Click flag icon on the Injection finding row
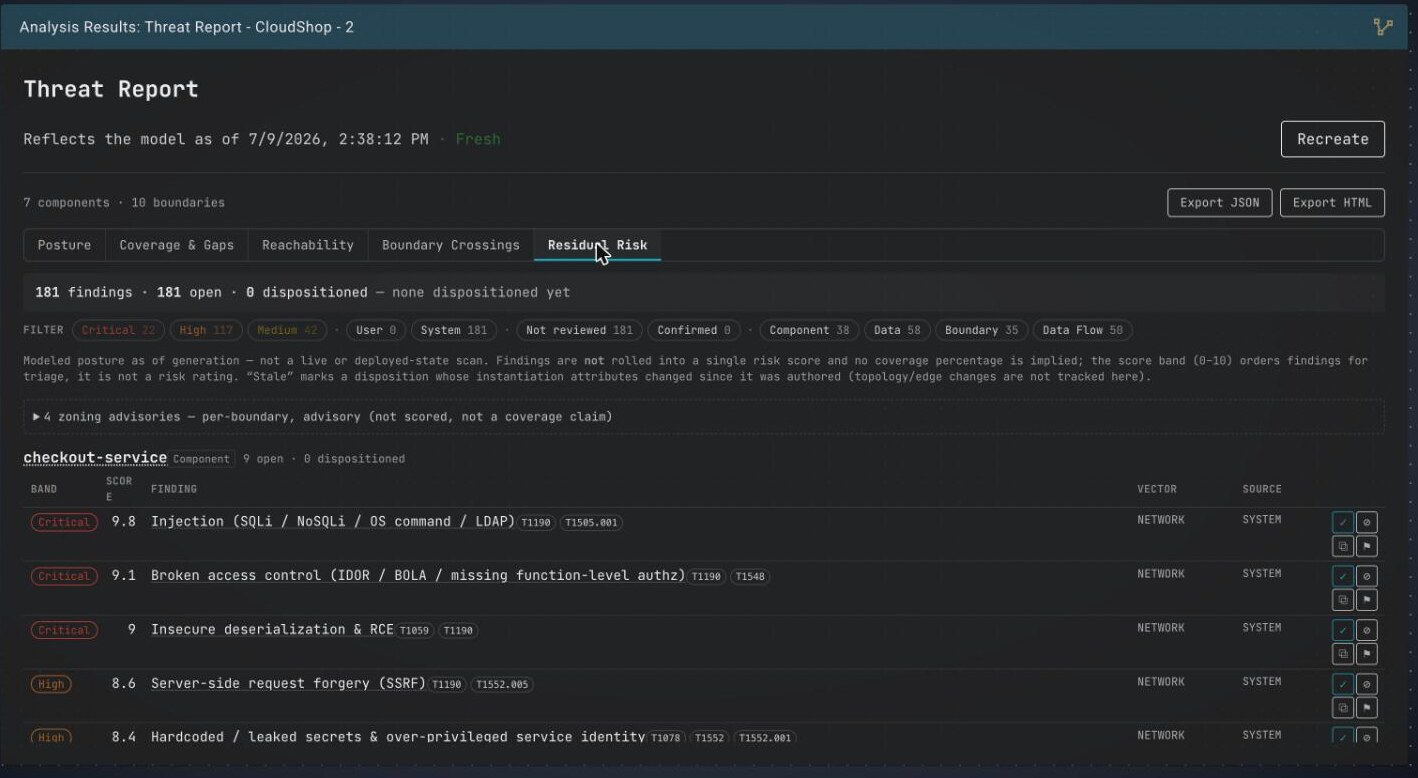Image resolution: width=1418 pixels, height=778 pixels. point(1366,546)
